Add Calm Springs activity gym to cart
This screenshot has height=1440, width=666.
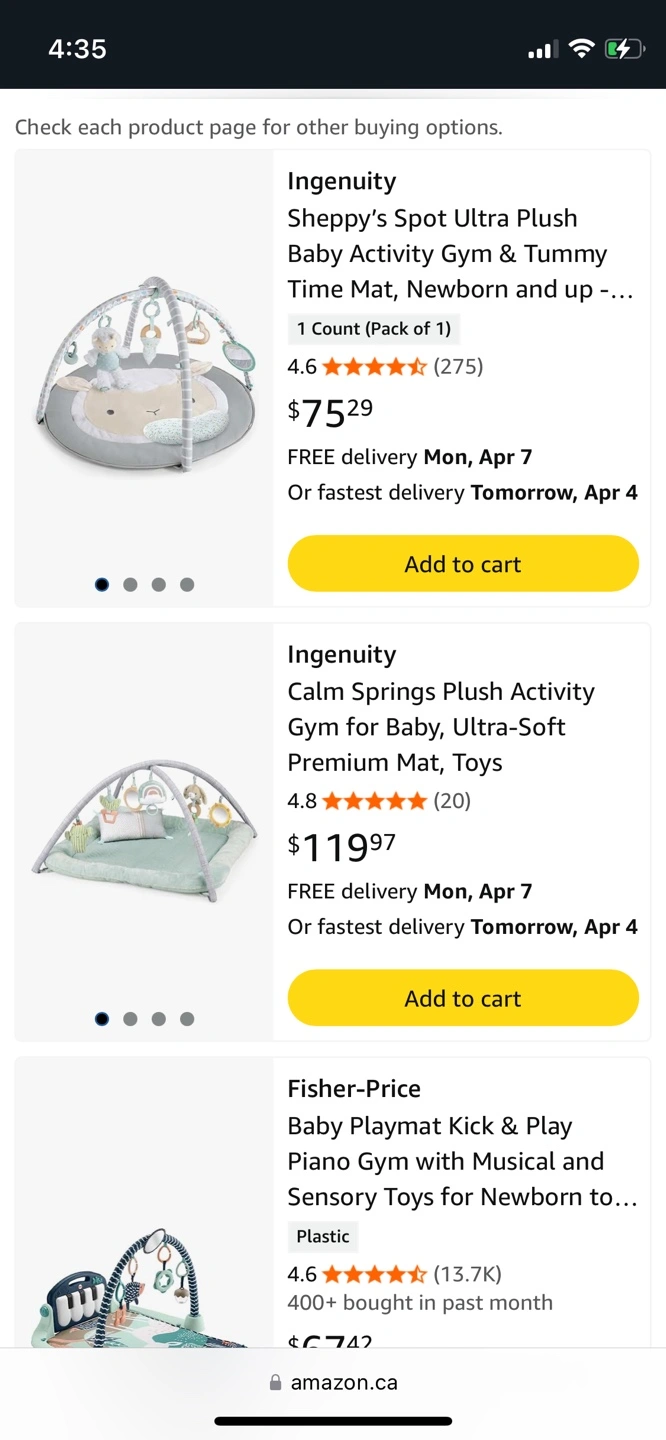tap(463, 998)
